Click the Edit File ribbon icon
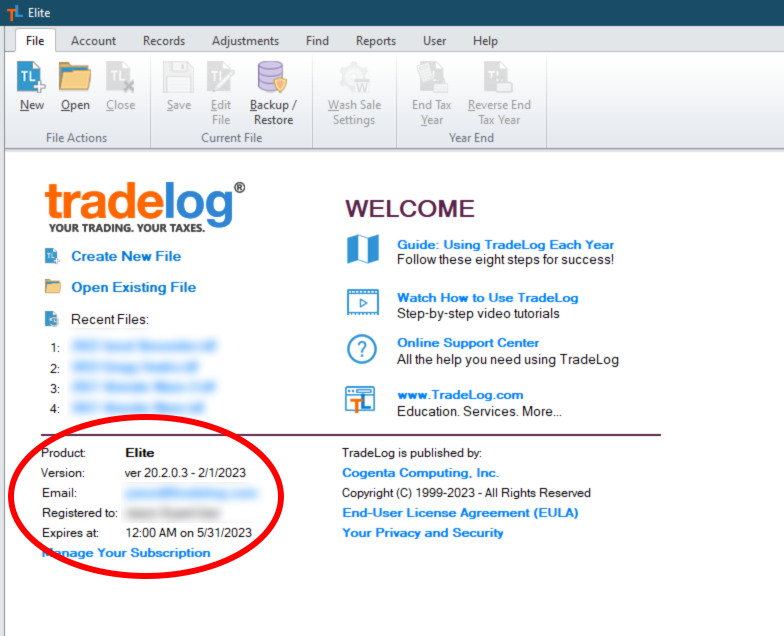This screenshot has height=636, width=784. point(220,77)
